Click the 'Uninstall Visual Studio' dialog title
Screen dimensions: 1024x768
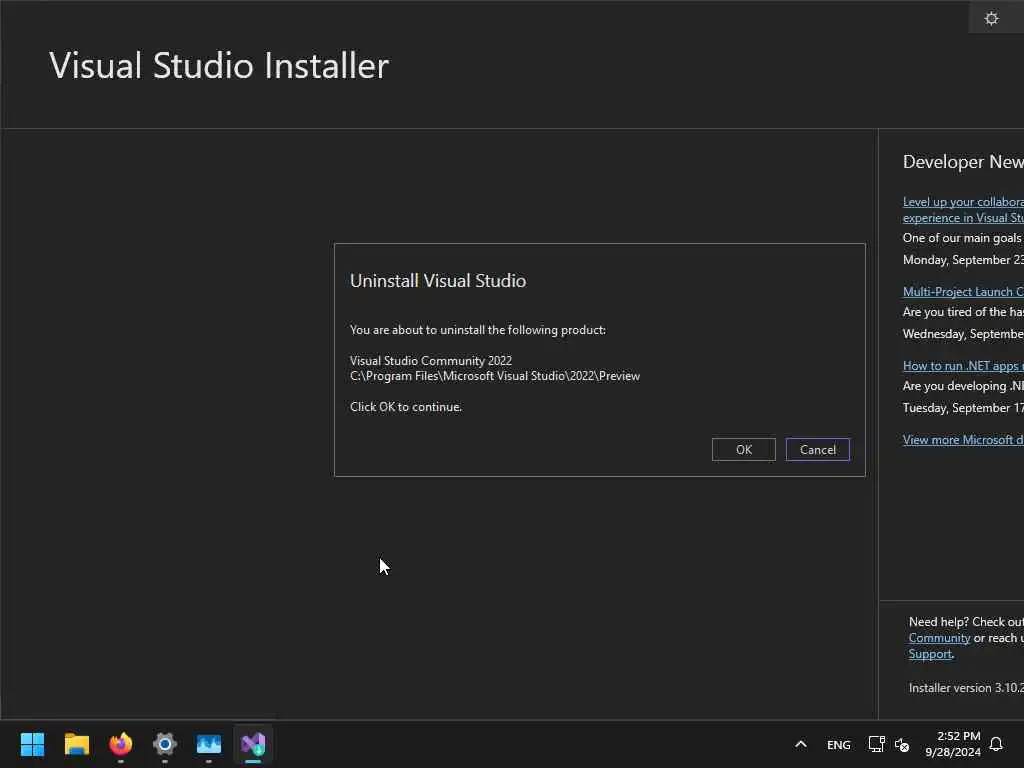tap(438, 281)
